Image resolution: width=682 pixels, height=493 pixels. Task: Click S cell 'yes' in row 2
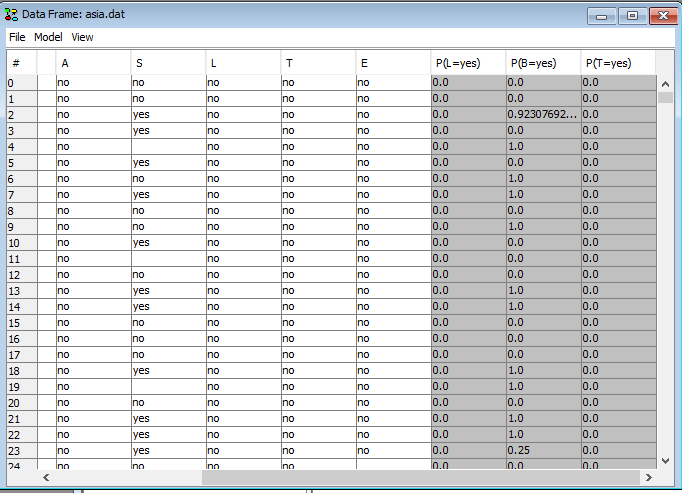pyautogui.click(x=168, y=114)
